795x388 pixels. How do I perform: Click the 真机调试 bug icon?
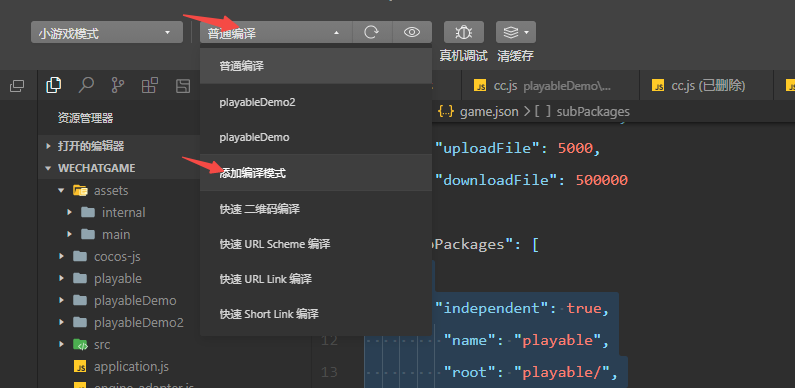(463, 32)
